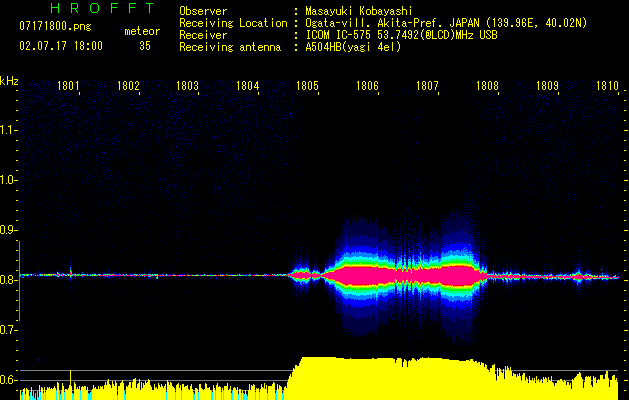Click the 1.1 frequency axis label
Screen dimensions: 629x400
tap(8, 130)
